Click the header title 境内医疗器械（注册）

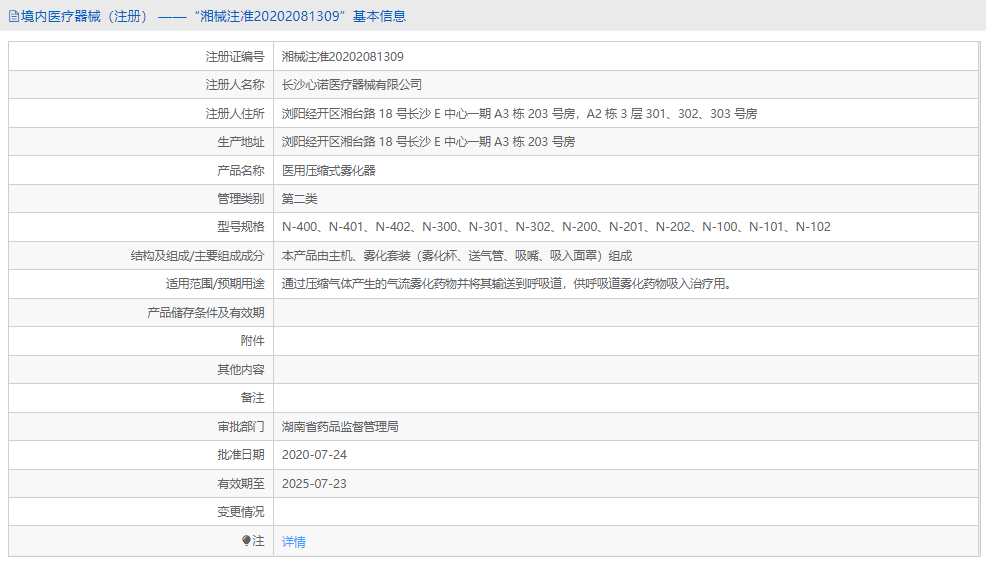tap(87, 16)
